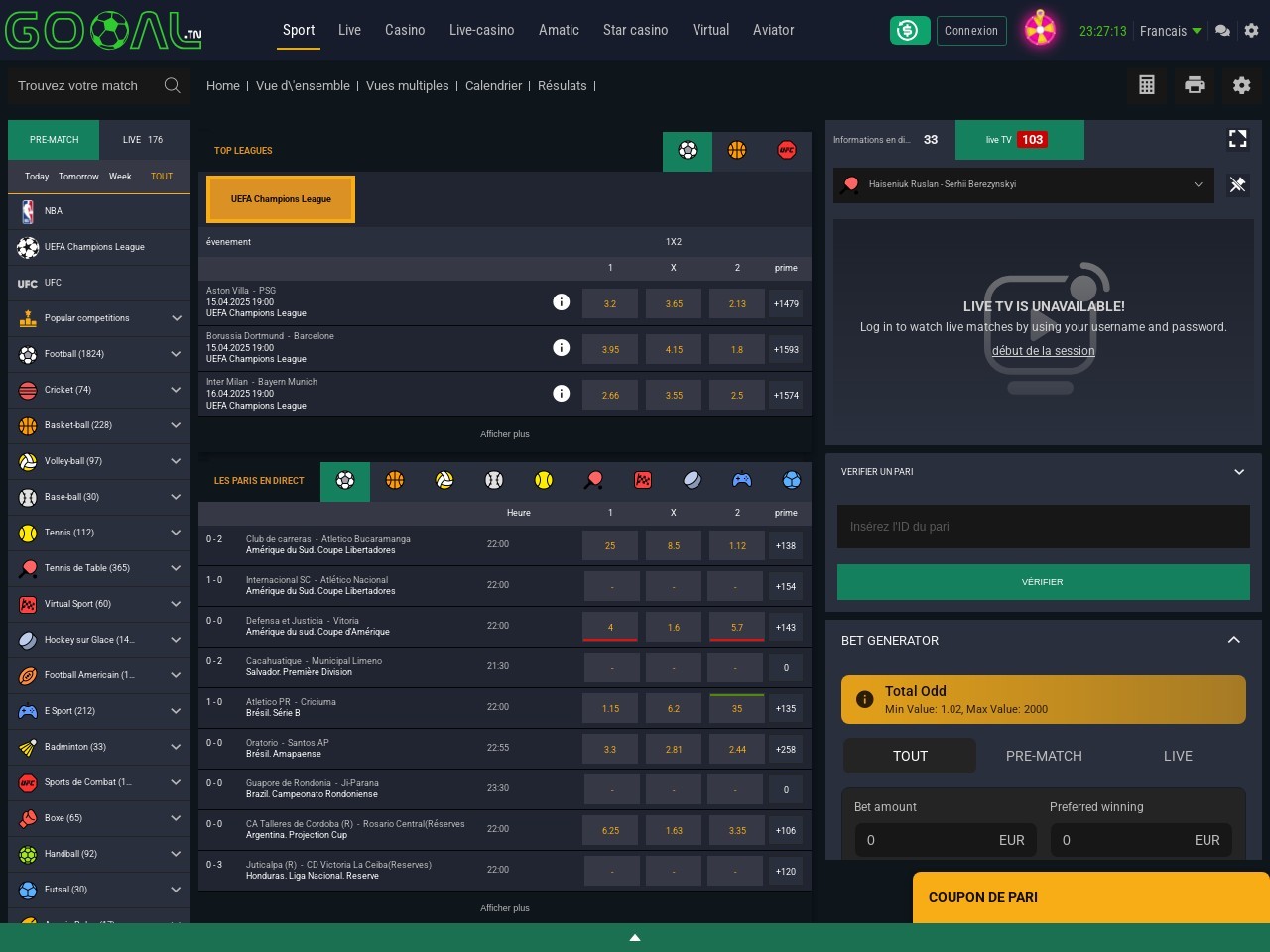Select futsal icon in live bets
Viewport: 1270px width, 952px height.
792,481
